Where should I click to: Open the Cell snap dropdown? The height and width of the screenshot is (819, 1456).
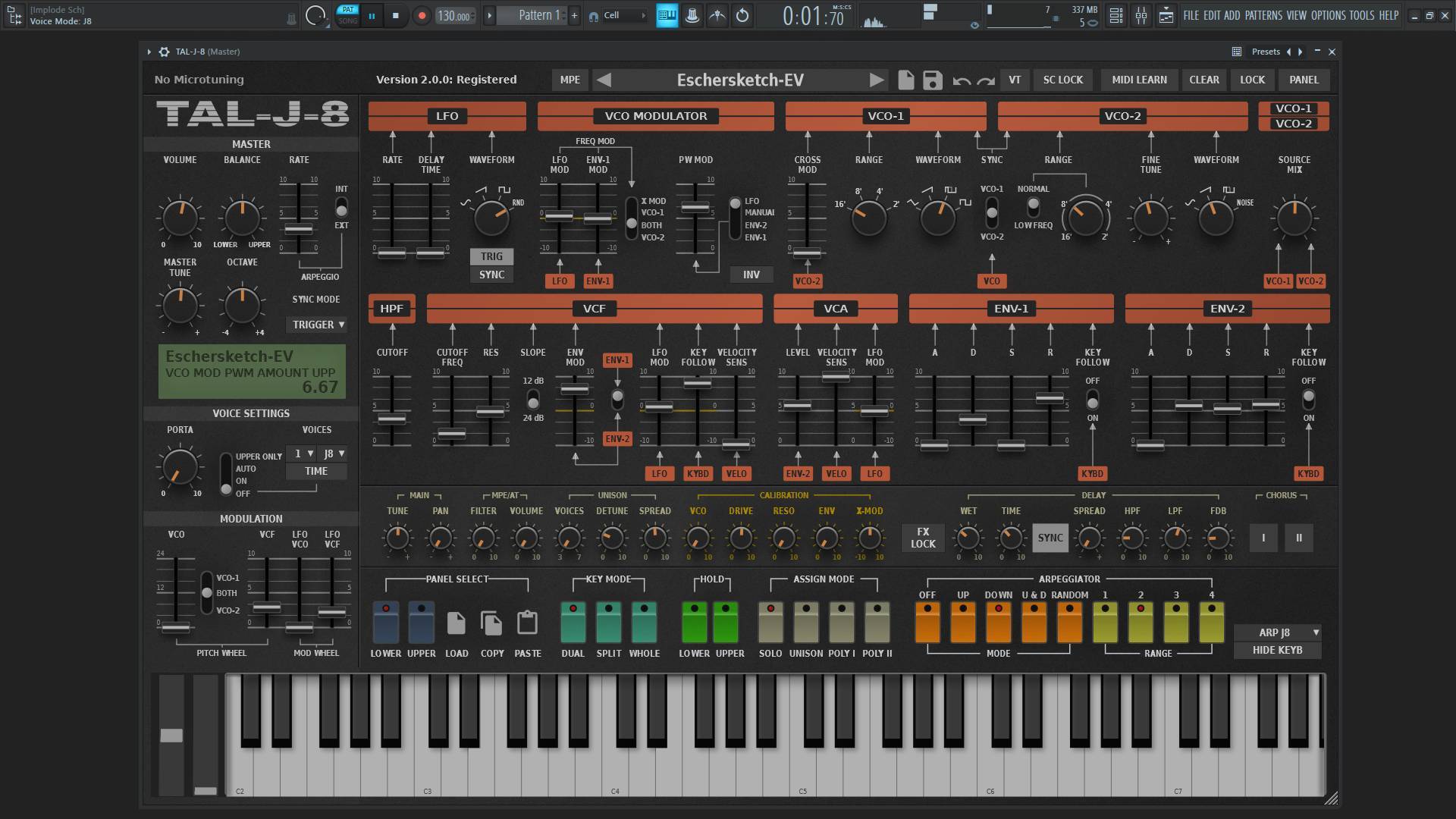pyautogui.click(x=625, y=15)
